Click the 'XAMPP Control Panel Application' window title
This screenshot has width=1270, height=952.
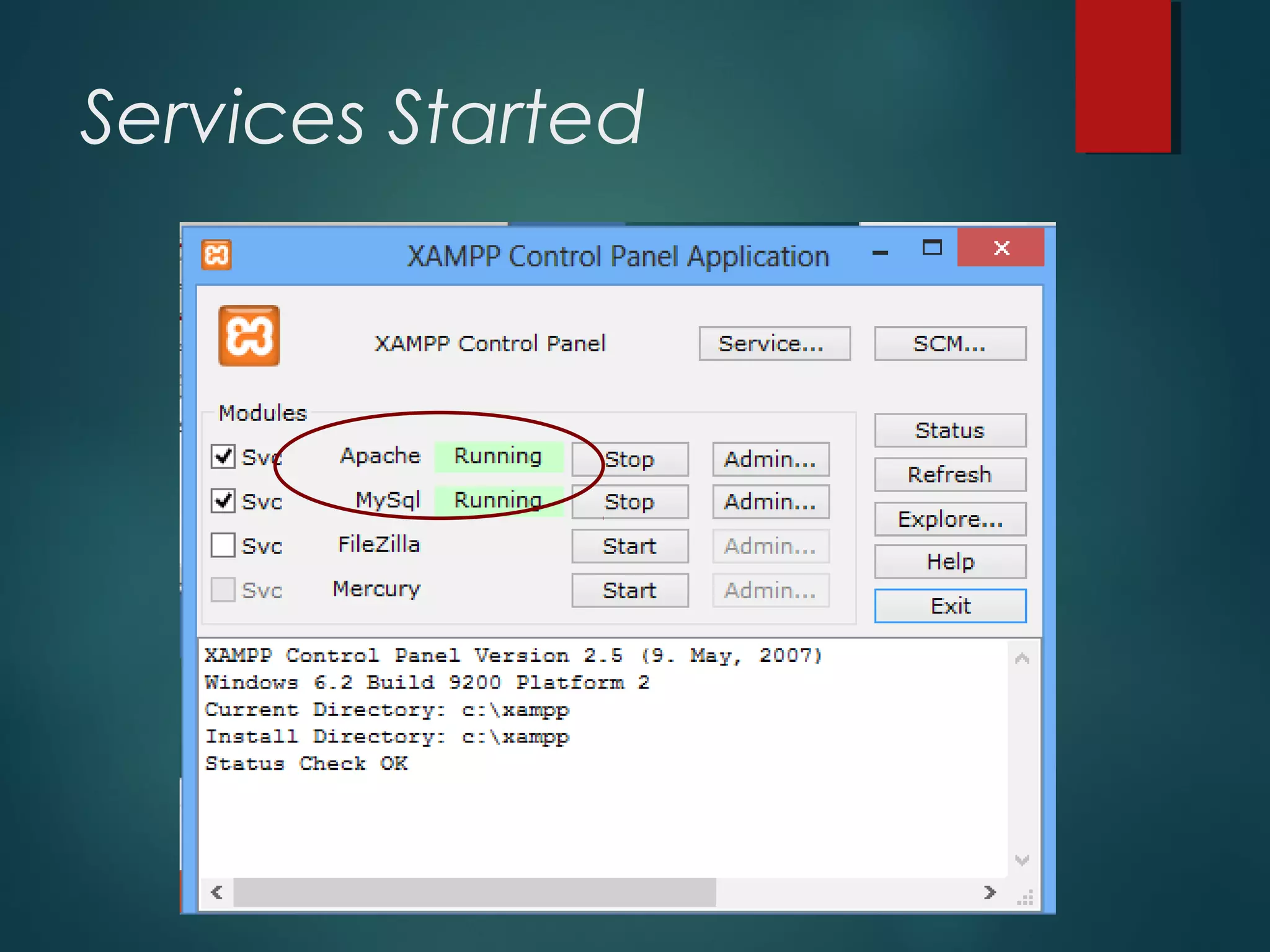(618, 257)
